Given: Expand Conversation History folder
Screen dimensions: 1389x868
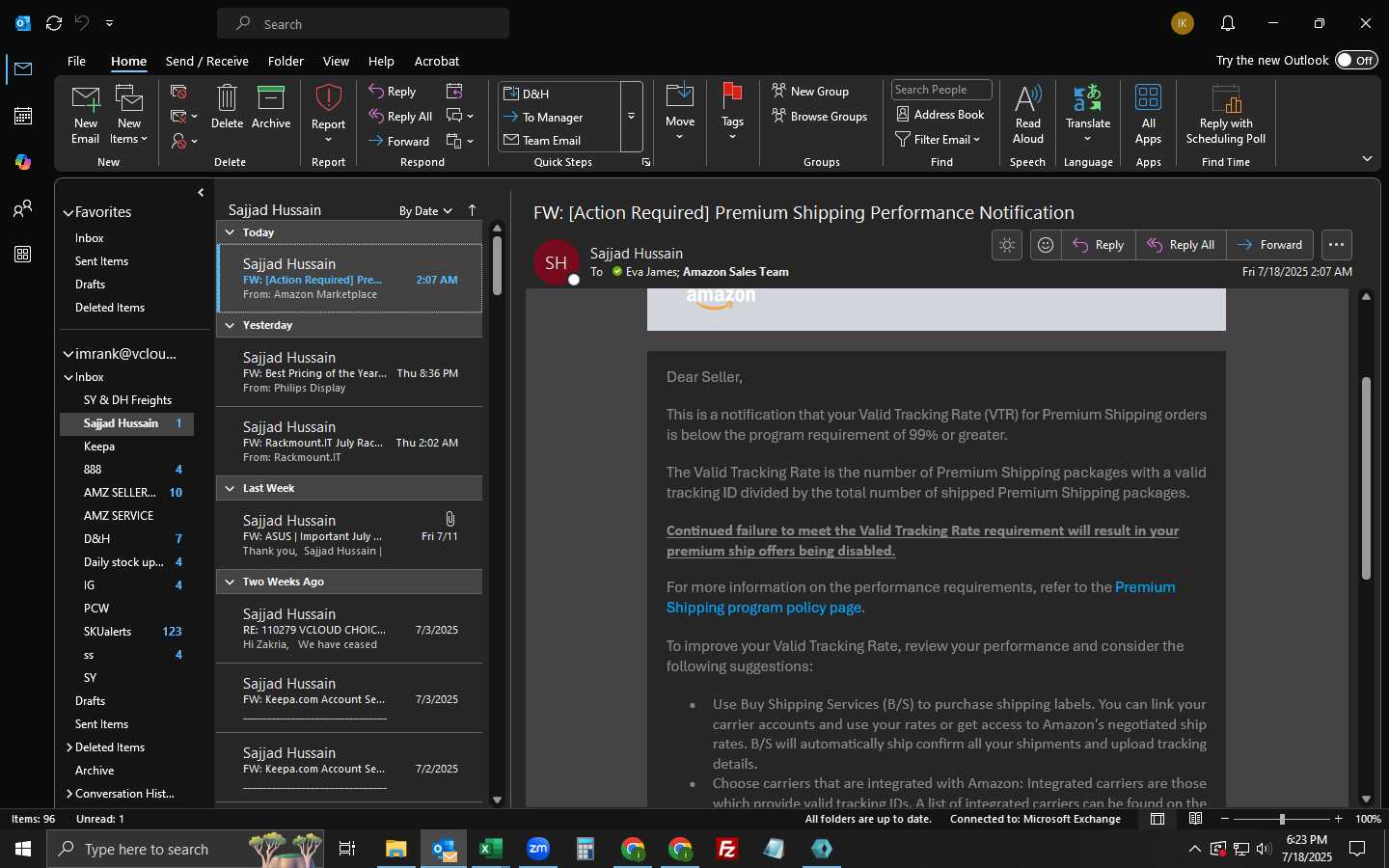Looking at the screenshot, I should (69, 794).
